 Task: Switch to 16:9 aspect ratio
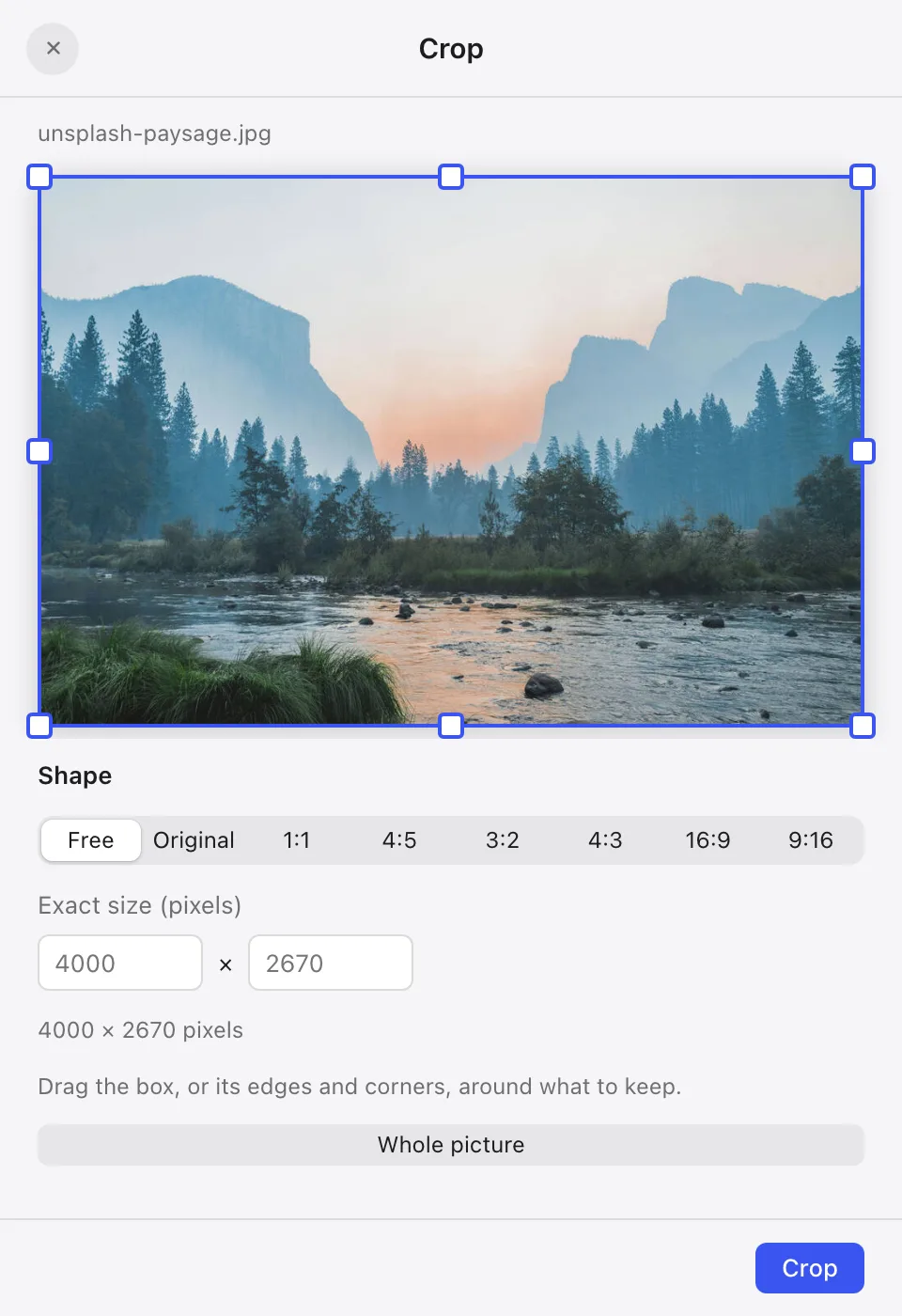pos(708,839)
